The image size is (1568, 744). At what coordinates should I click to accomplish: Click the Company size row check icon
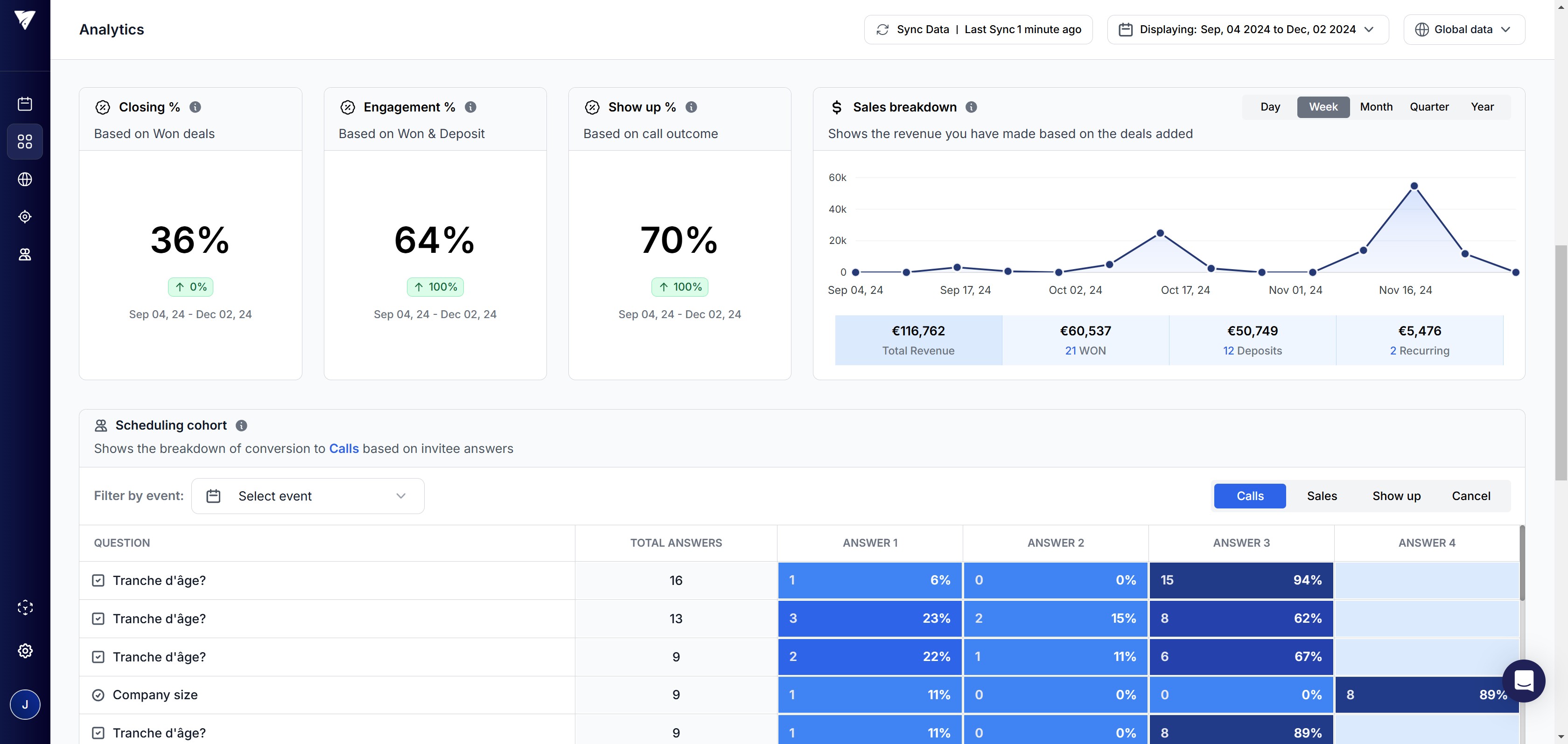(x=98, y=695)
